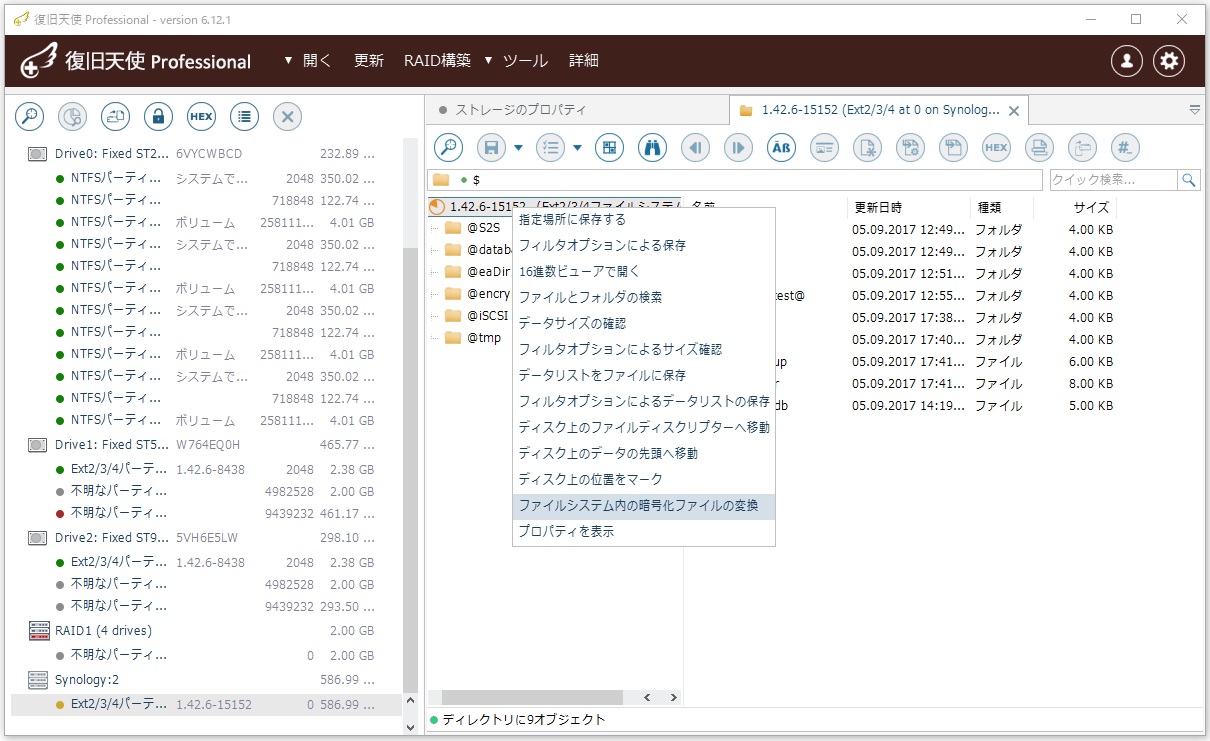Click the thumbnail view grid icon
This screenshot has width=1210, height=741.
click(609, 148)
